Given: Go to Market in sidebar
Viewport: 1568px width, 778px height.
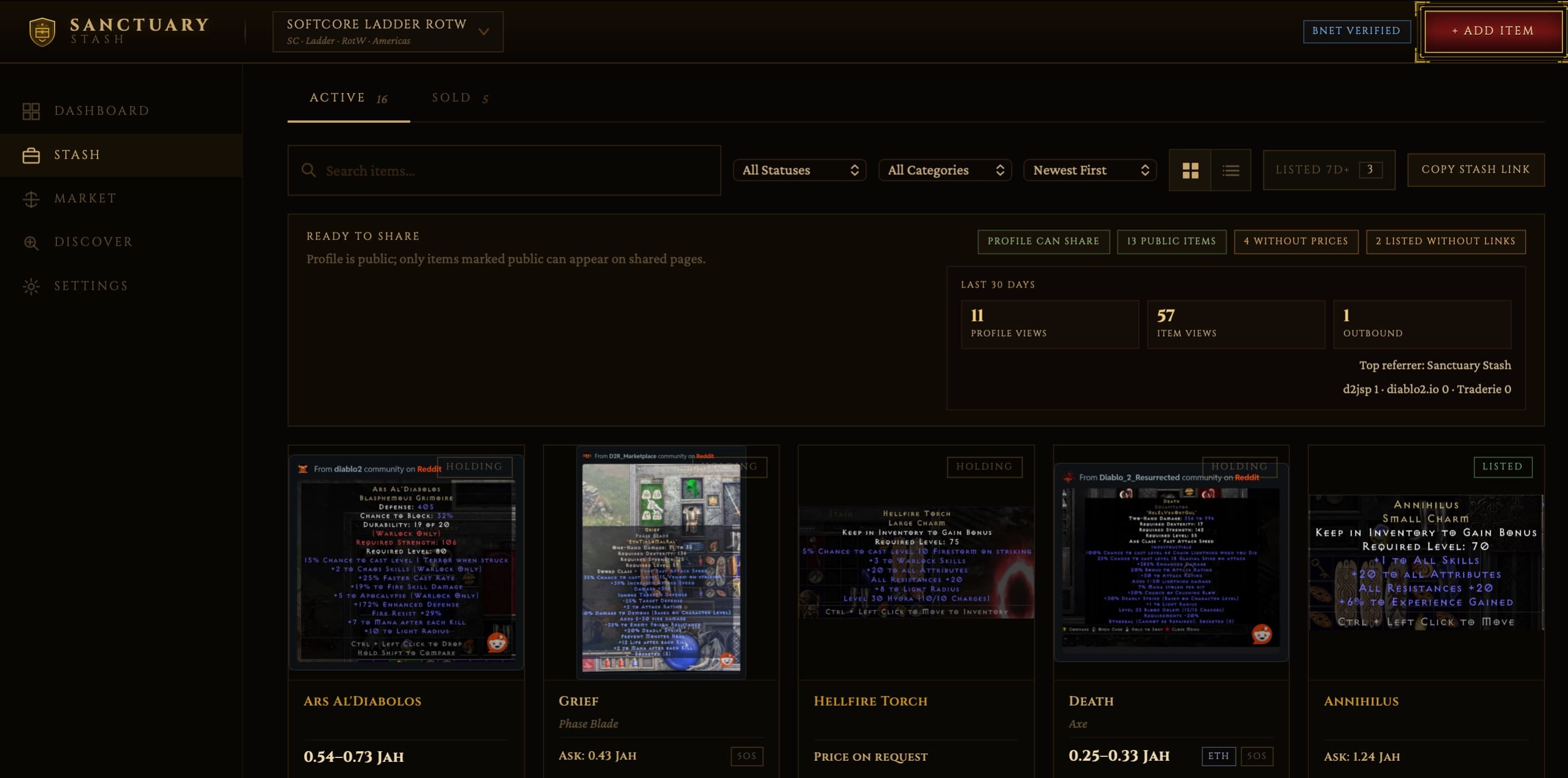Looking at the screenshot, I should coord(121,198).
